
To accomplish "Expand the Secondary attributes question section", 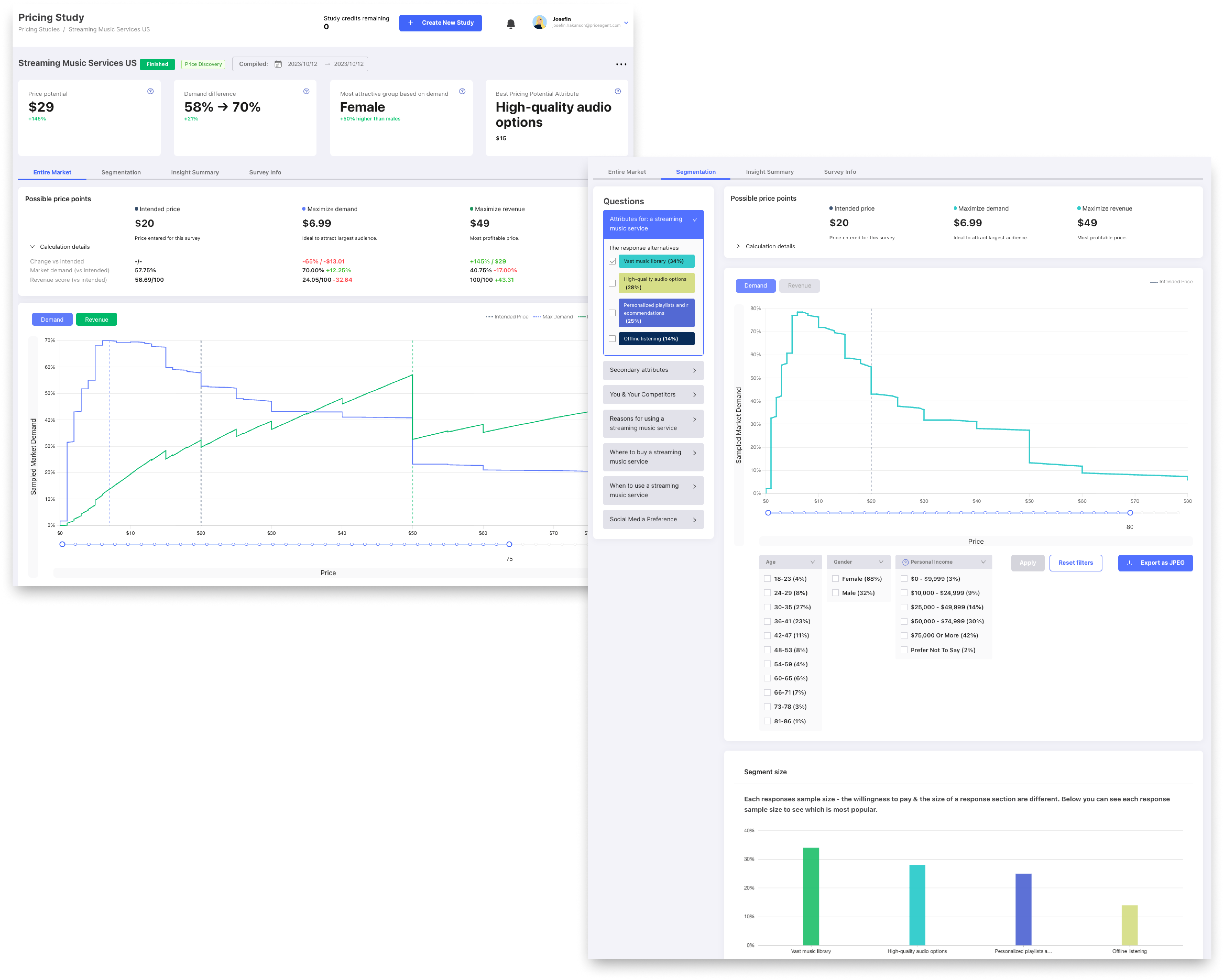I will click(x=653, y=370).
